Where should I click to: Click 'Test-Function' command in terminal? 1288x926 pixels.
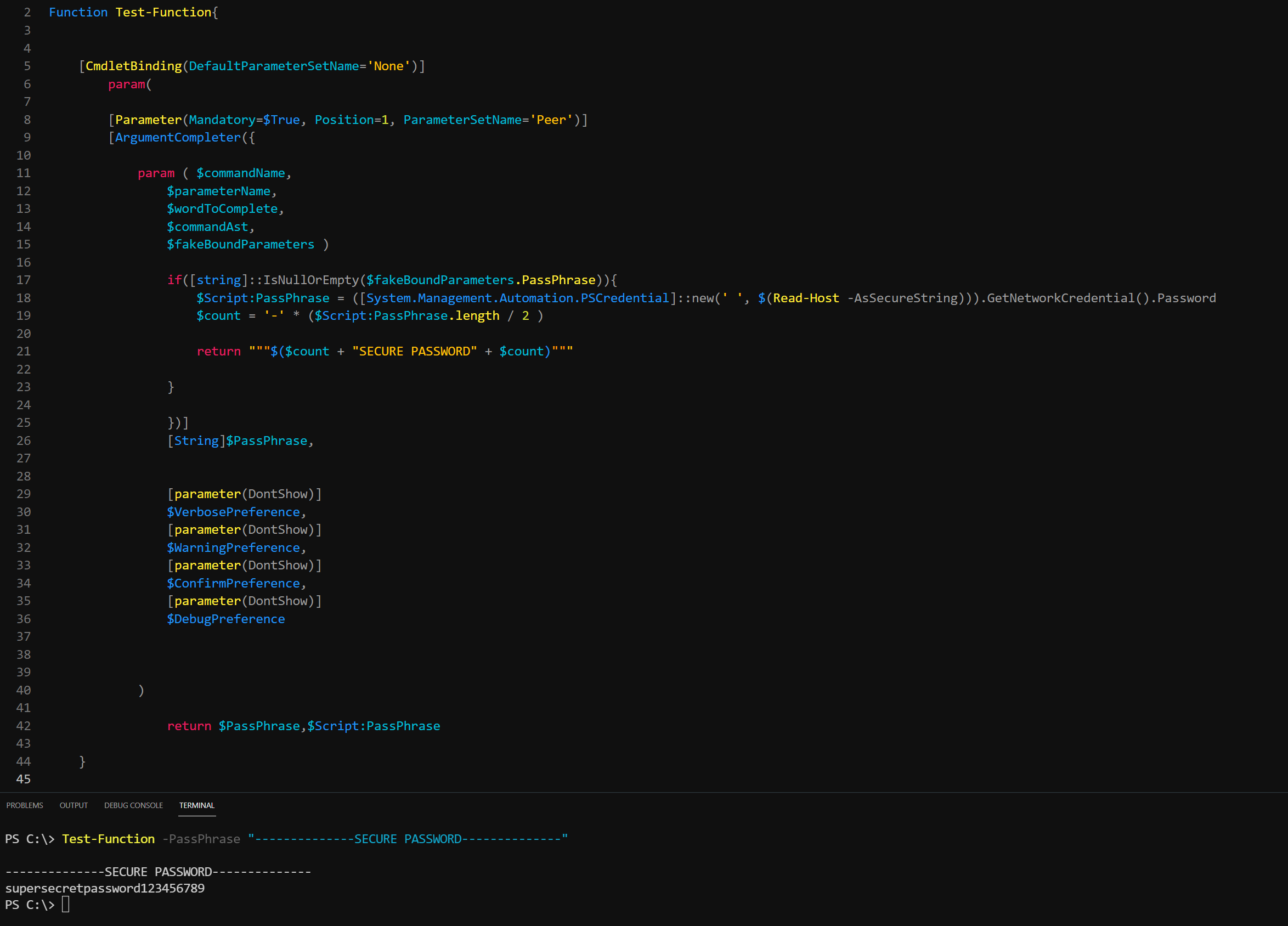click(109, 839)
